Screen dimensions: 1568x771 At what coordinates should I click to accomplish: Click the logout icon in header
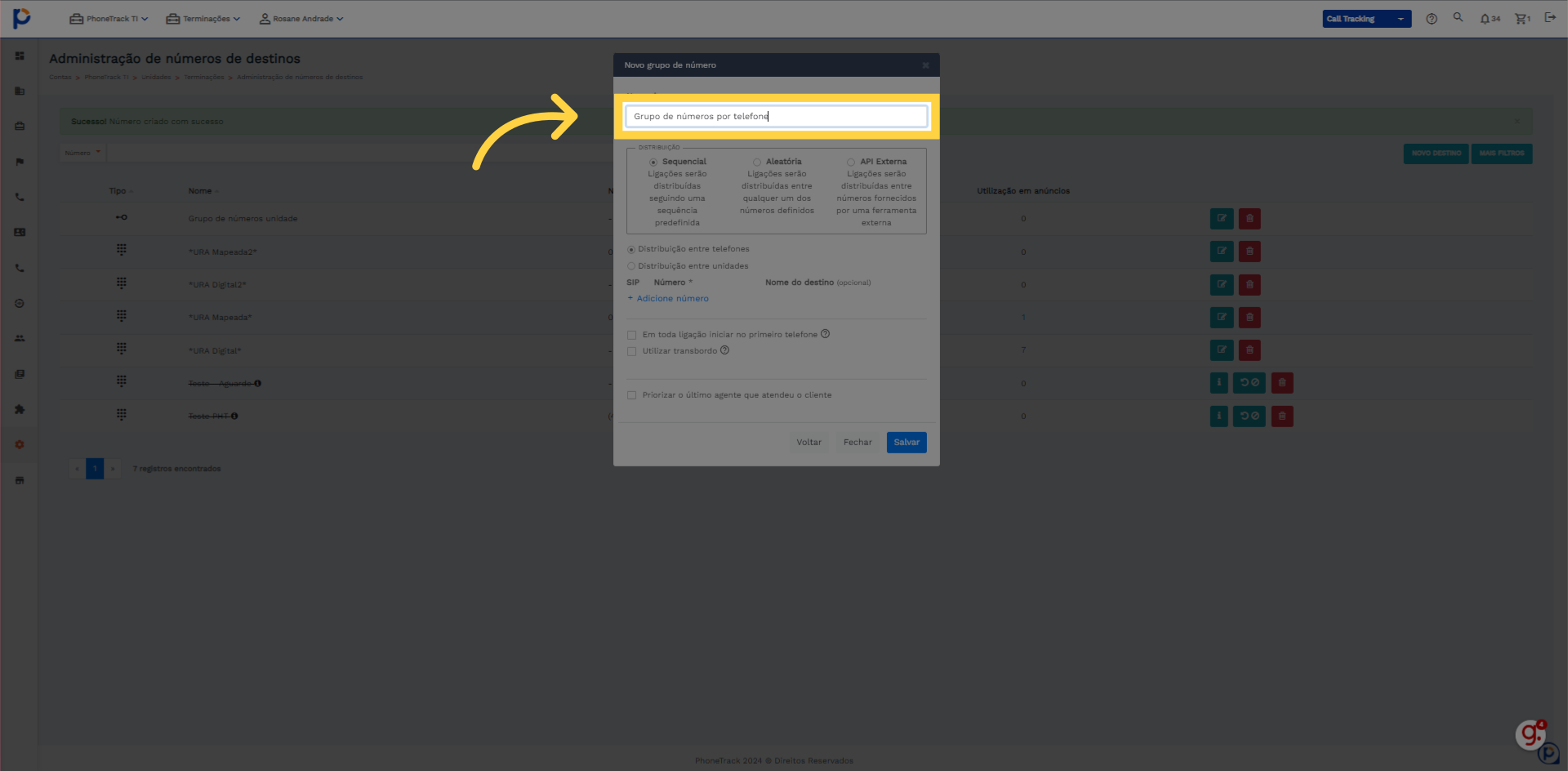pyautogui.click(x=1550, y=17)
